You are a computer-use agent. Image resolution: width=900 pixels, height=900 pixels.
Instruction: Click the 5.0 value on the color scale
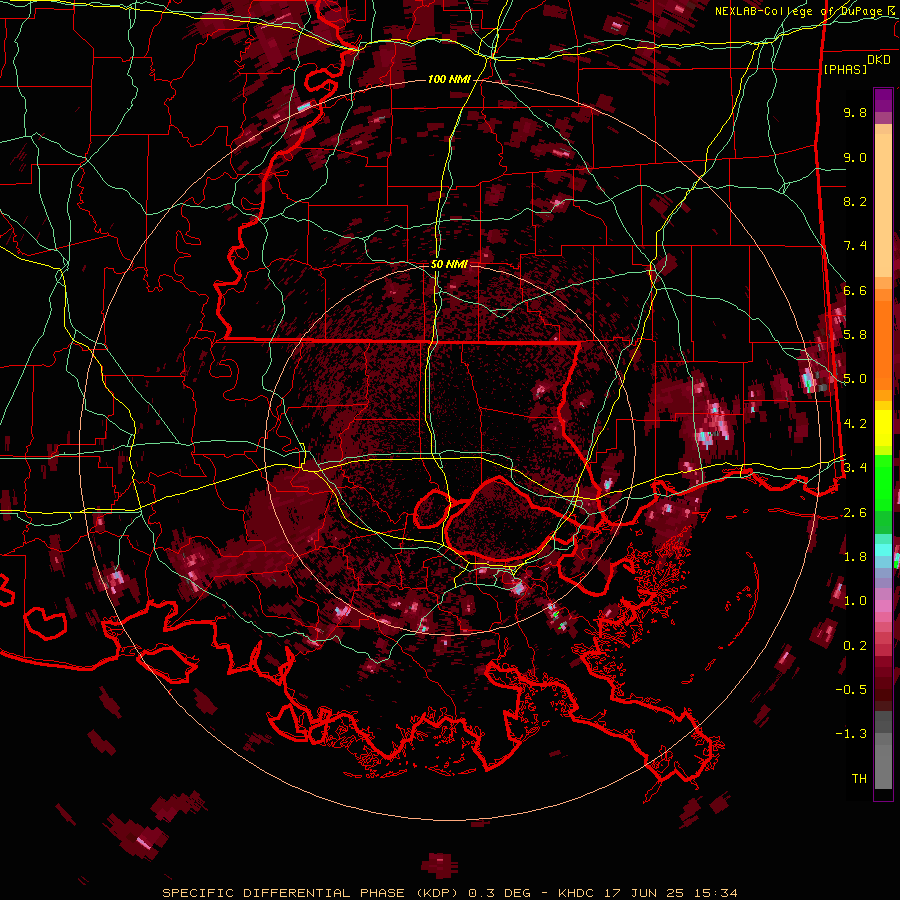pyautogui.click(x=855, y=379)
